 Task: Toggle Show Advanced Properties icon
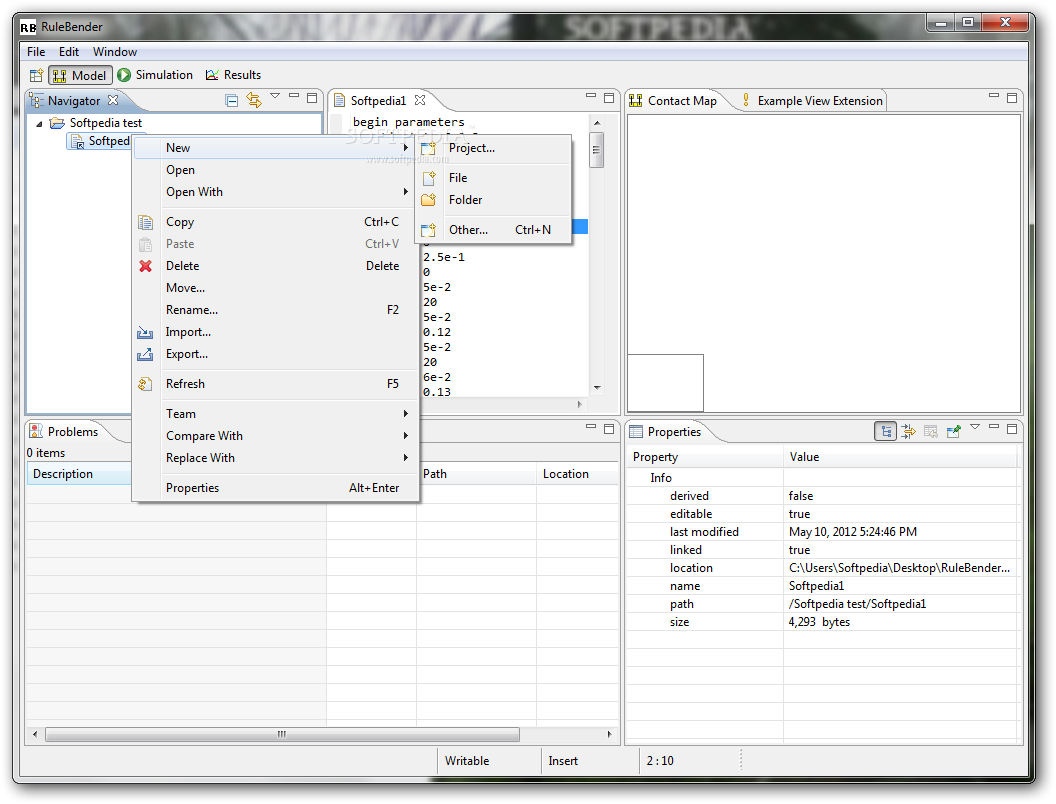pyautogui.click(x=909, y=432)
